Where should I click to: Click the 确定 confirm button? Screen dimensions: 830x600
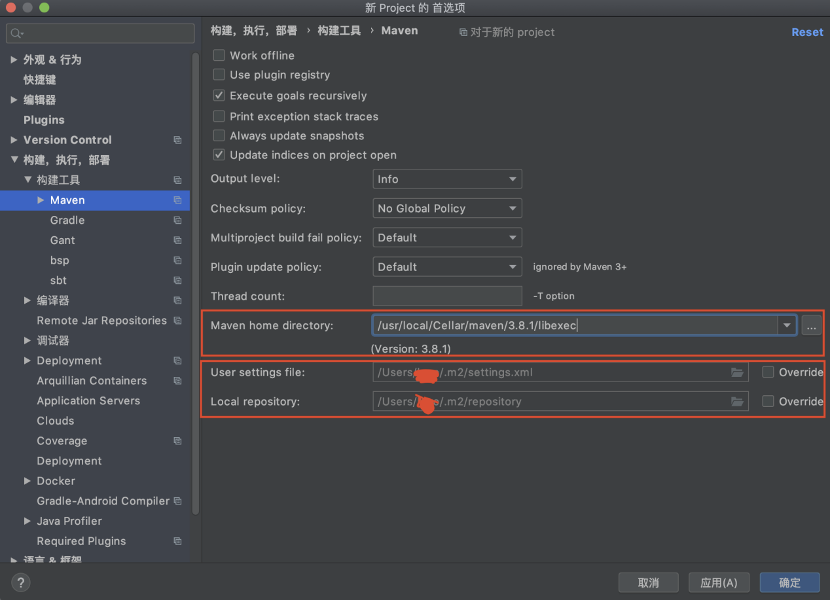pos(789,583)
